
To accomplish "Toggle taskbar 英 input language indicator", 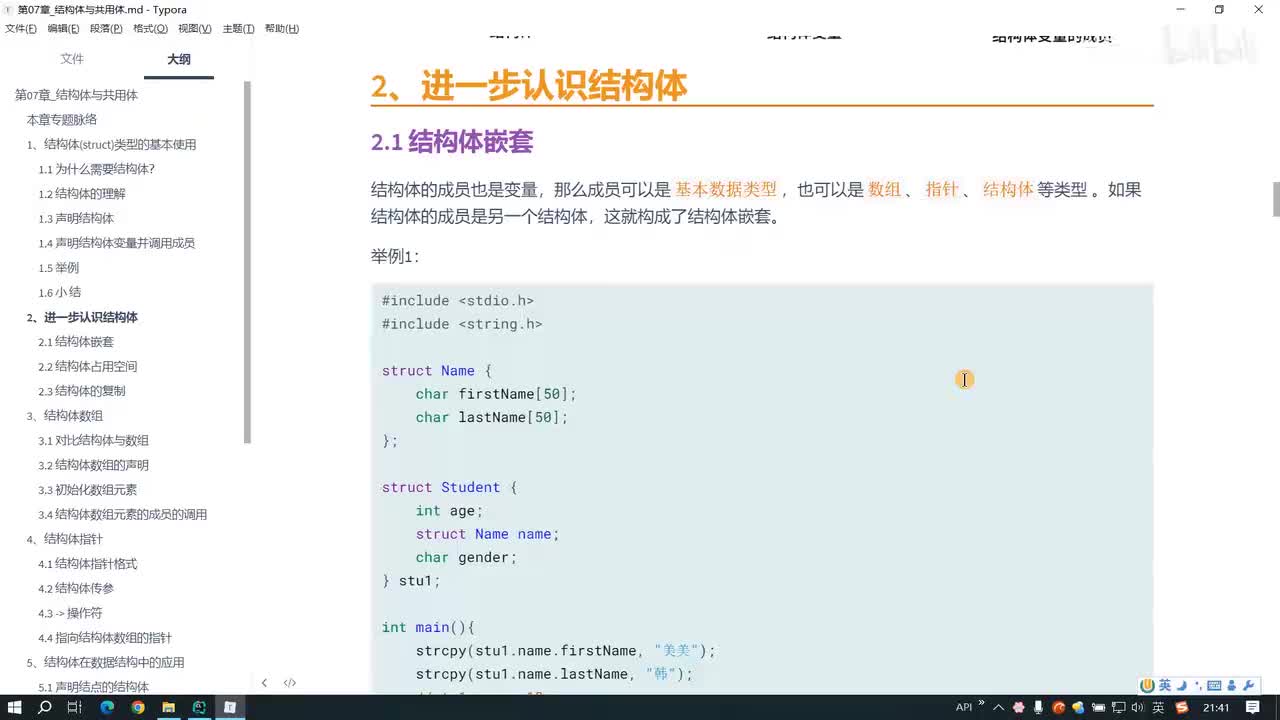I will 1158,708.
